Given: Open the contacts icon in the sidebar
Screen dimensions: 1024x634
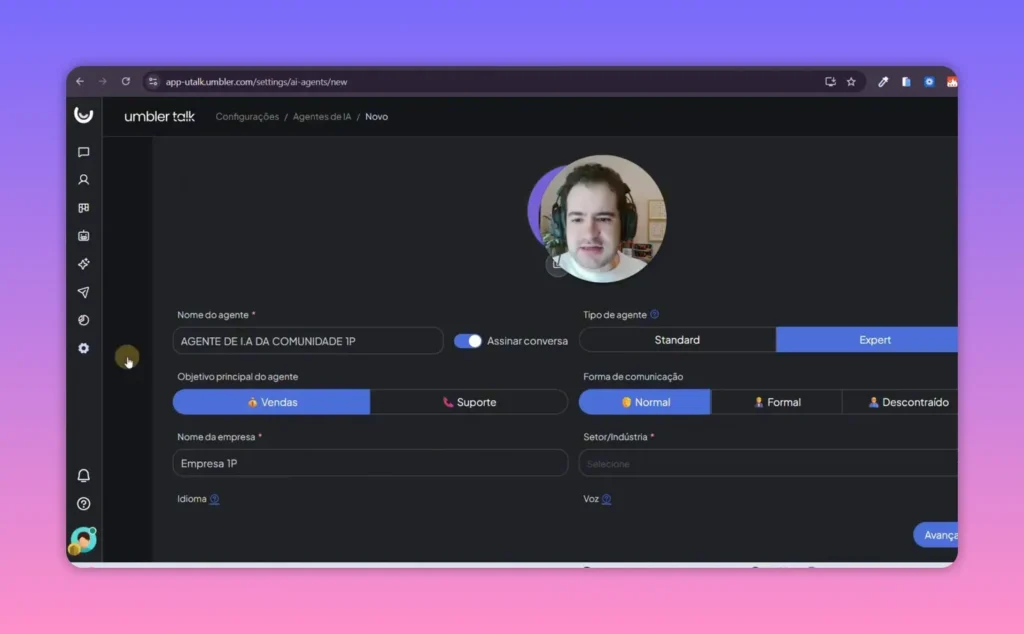Looking at the screenshot, I should coord(84,180).
